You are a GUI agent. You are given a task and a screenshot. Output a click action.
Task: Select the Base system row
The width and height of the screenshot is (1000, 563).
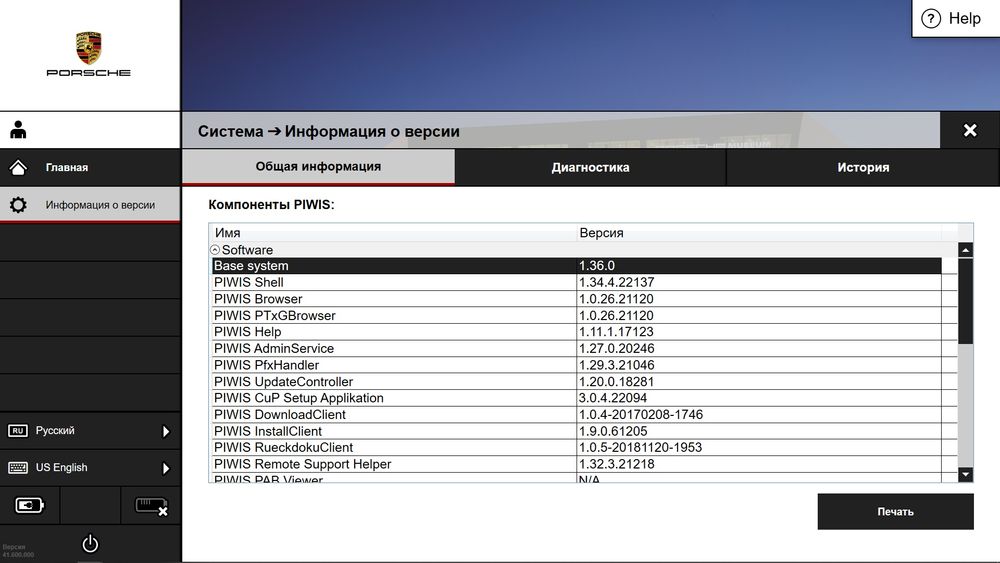[x=577, y=266]
